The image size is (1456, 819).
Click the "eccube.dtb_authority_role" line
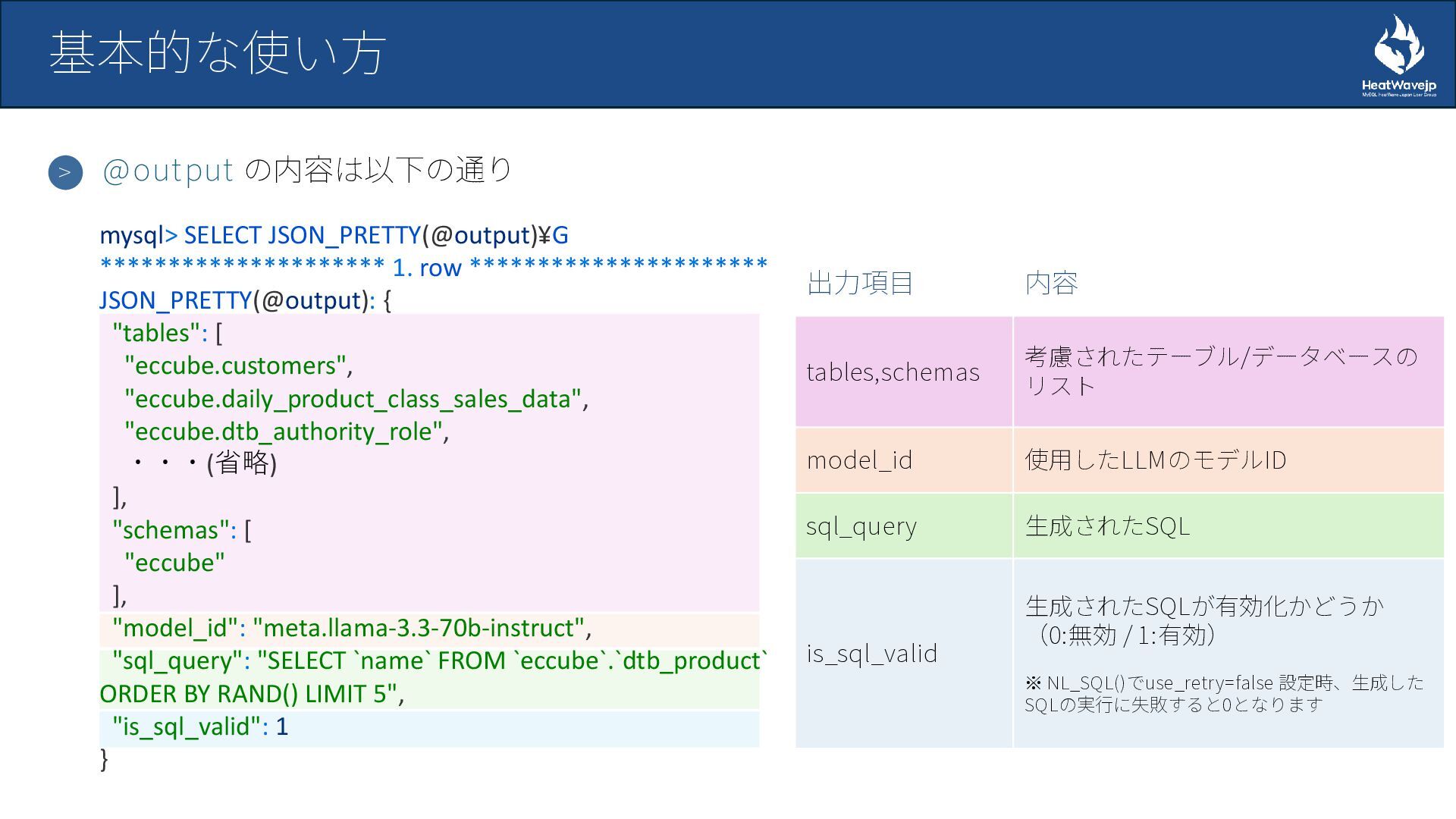[287, 431]
